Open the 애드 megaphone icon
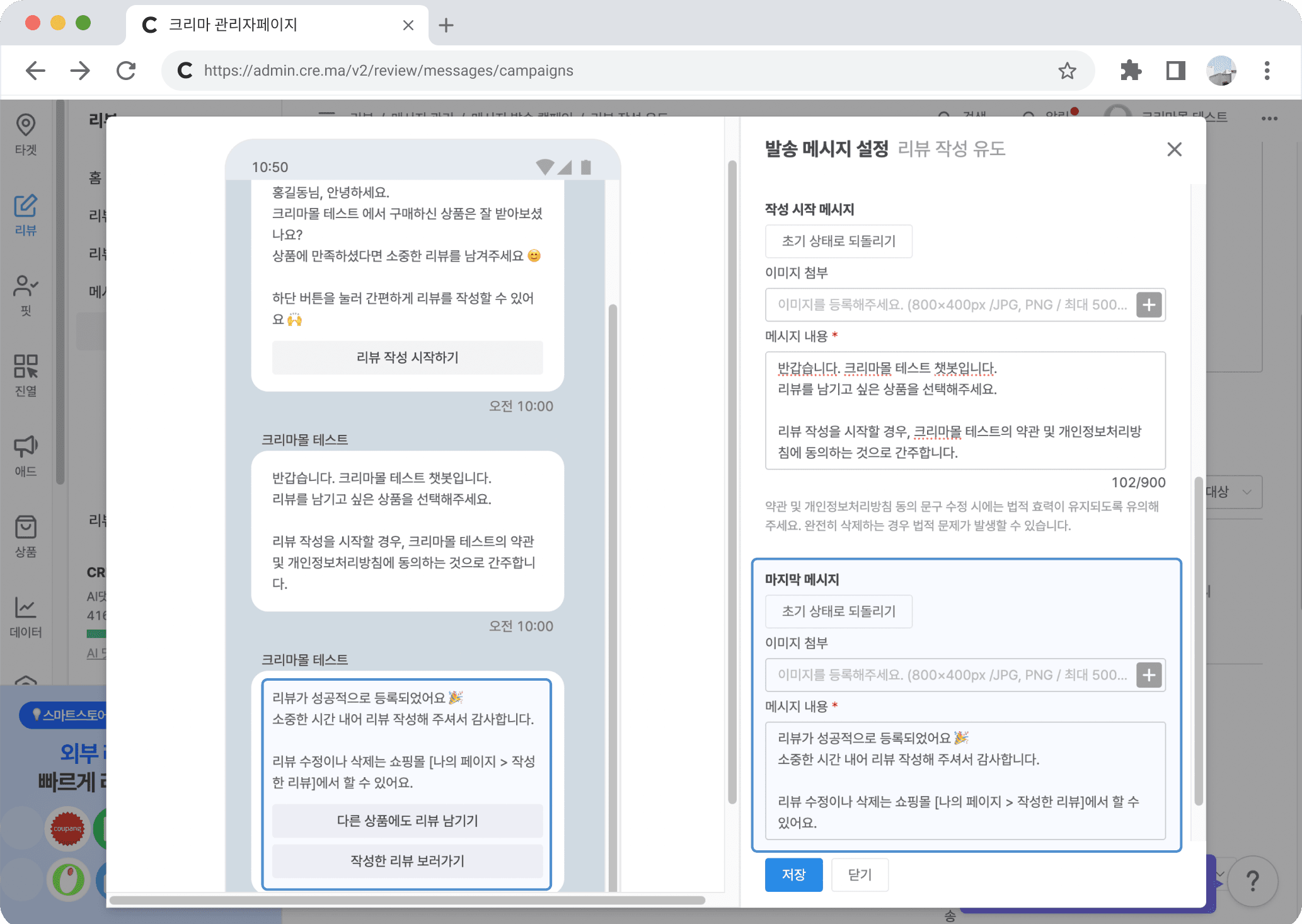This screenshot has height=924, width=1302. pyautogui.click(x=26, y=456)
